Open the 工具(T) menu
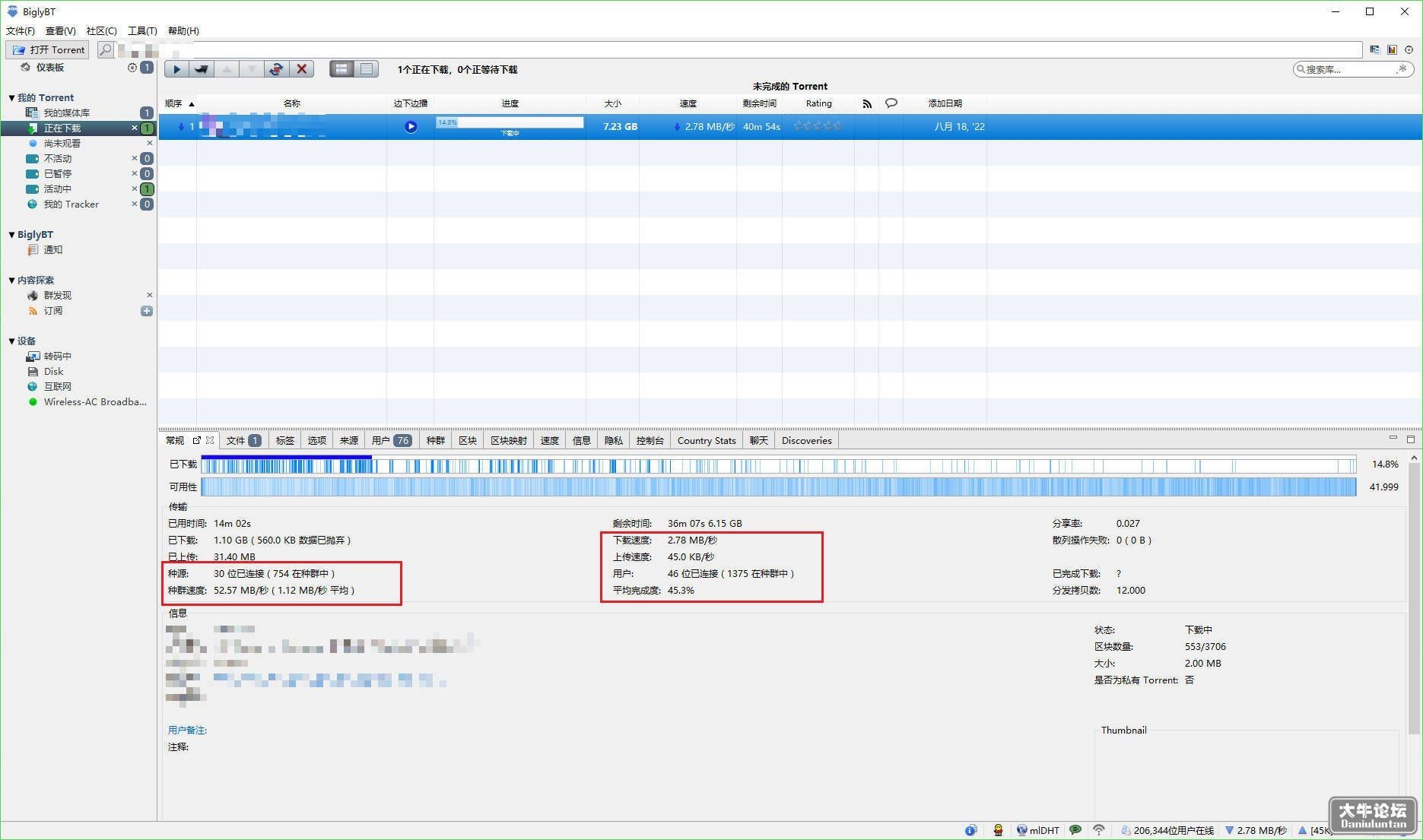The image size is (1423, 840). (x=142, y=30)
